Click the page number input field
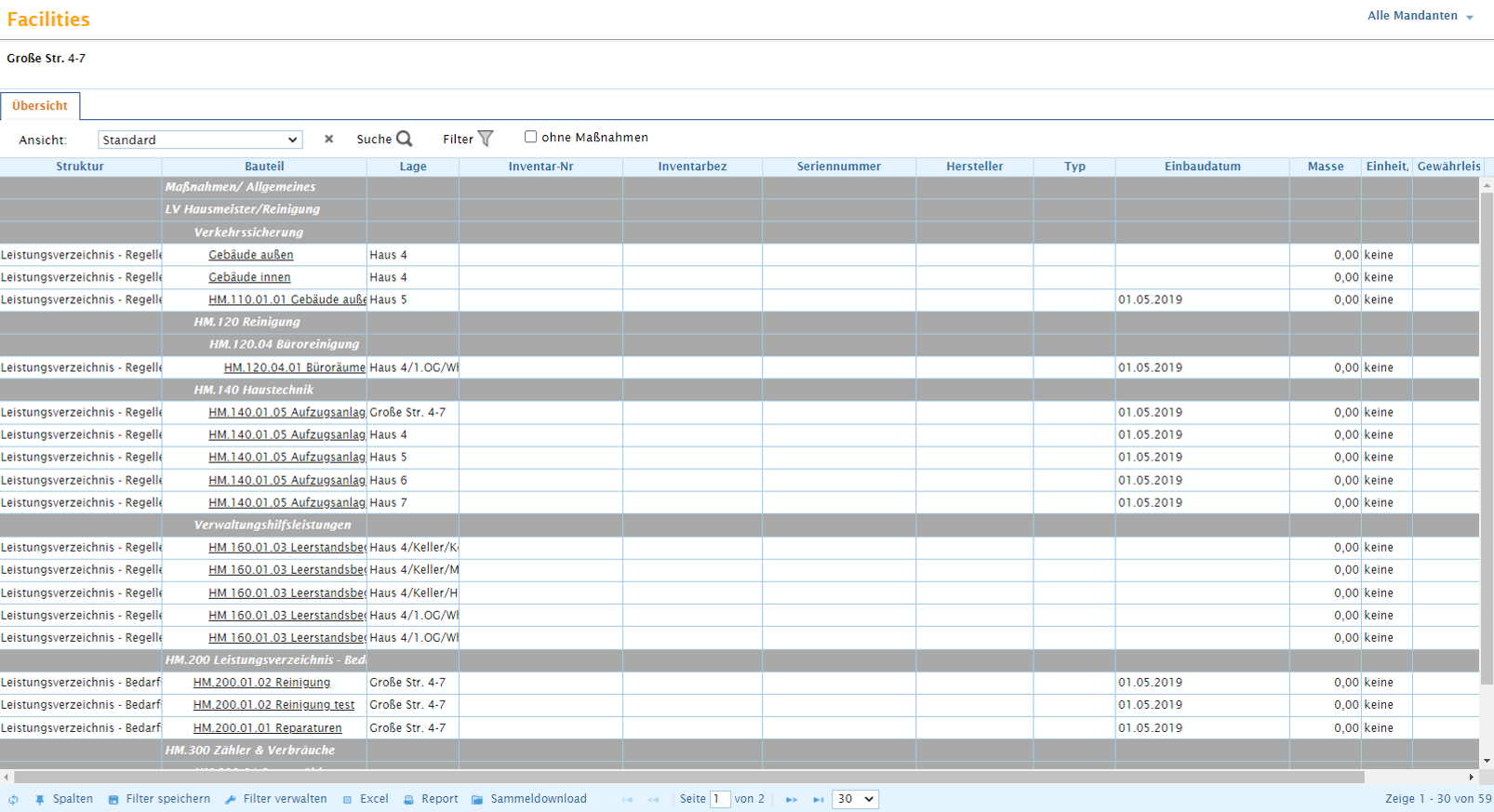This screenshot has width=1494, height=812. 720,799
